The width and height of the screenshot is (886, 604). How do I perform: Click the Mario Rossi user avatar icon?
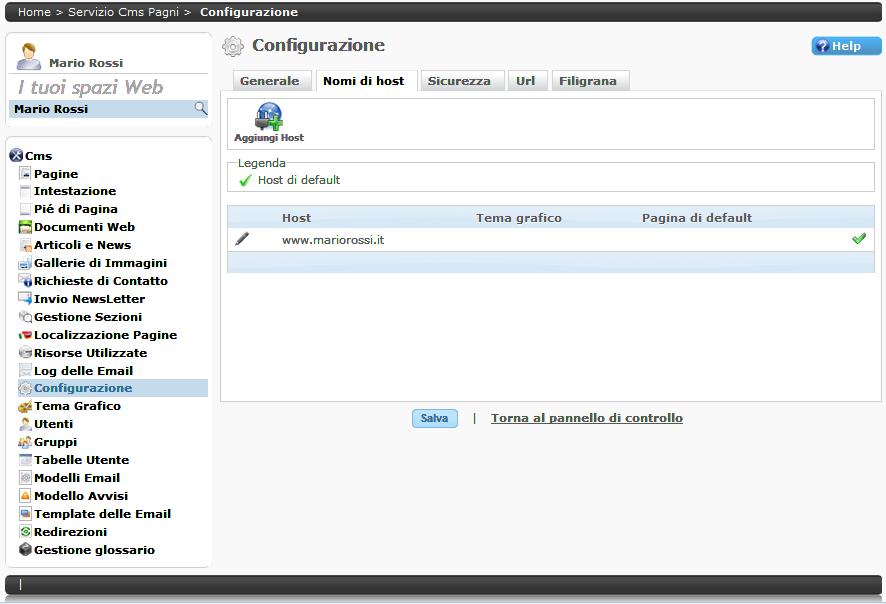[x=28, y=57]
